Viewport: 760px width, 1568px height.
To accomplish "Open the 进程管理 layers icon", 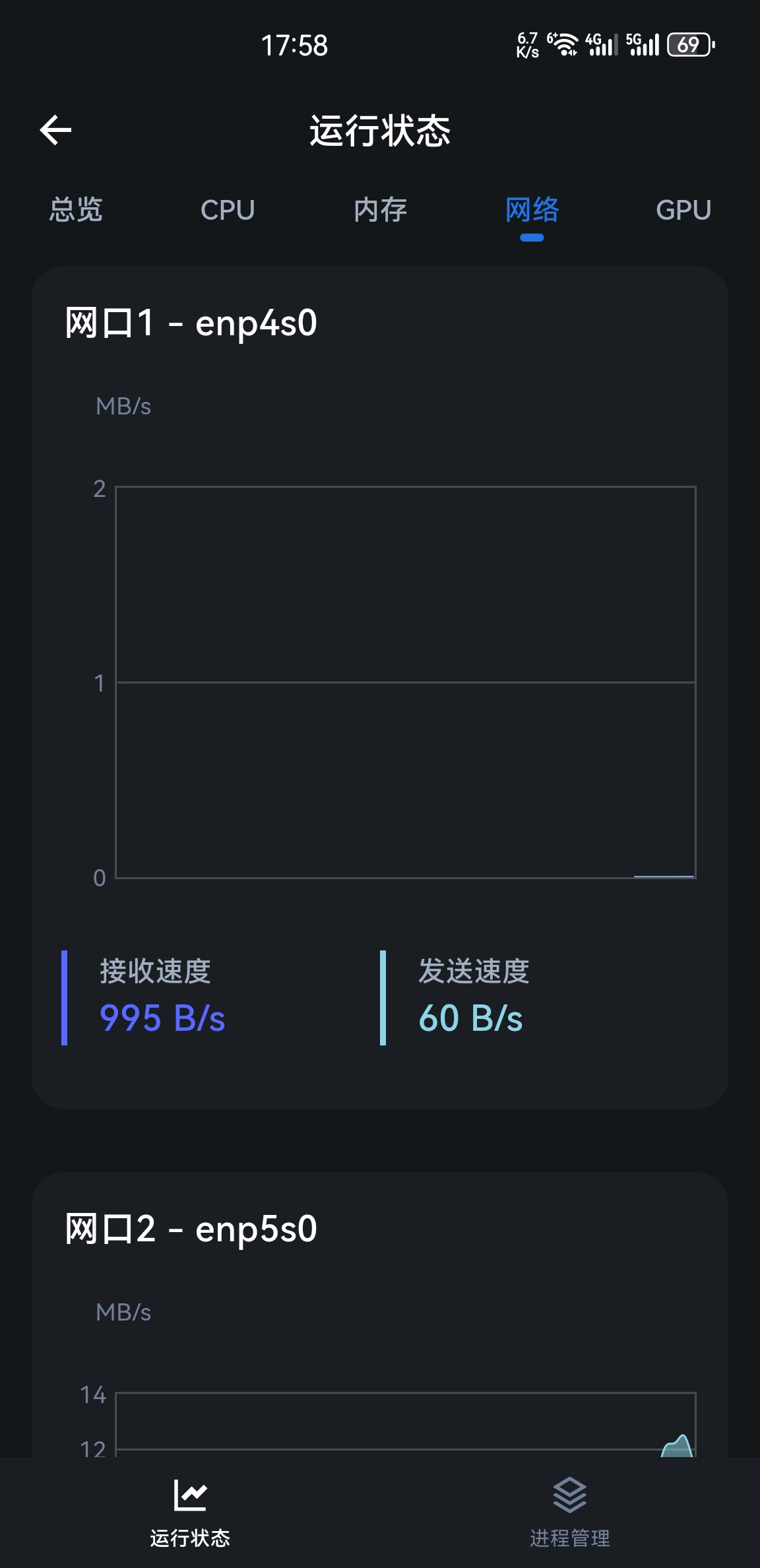I will click(570, 1495).
